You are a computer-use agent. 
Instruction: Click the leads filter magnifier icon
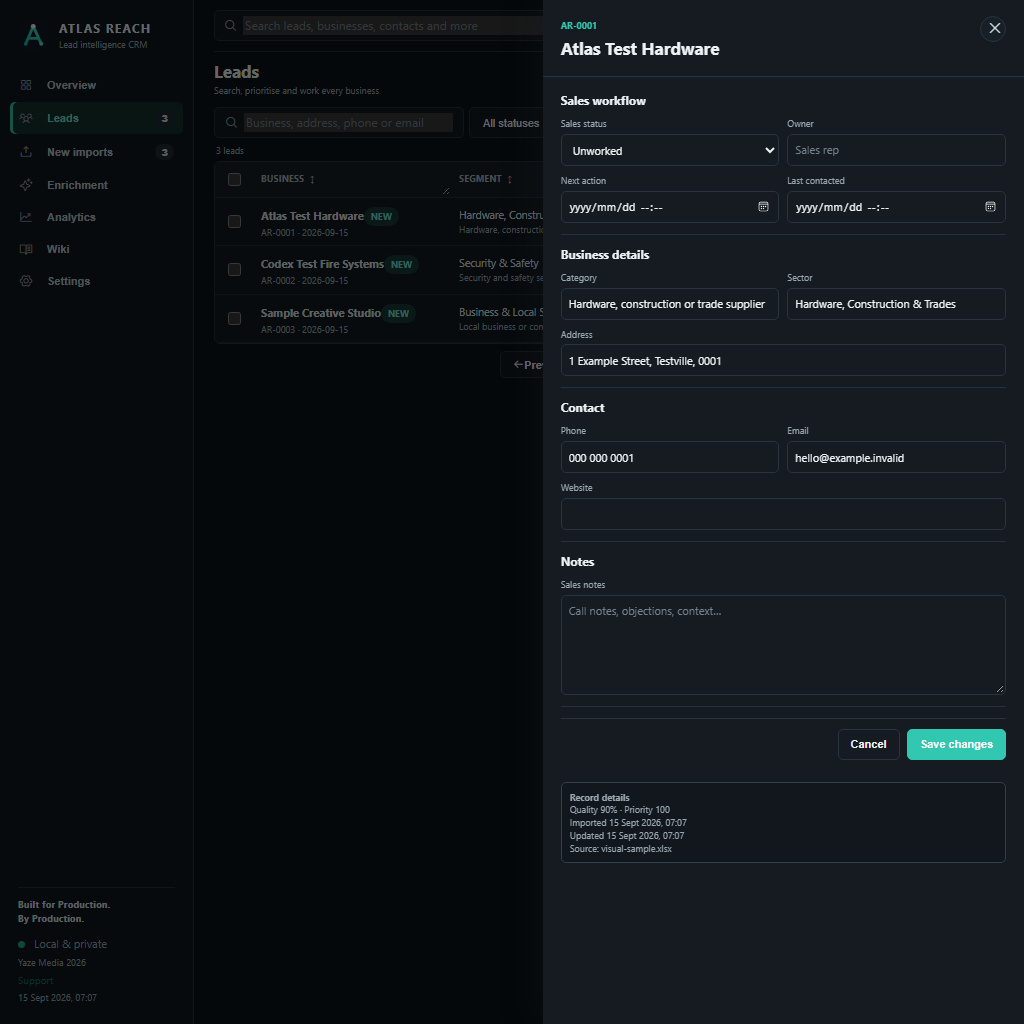231,123
